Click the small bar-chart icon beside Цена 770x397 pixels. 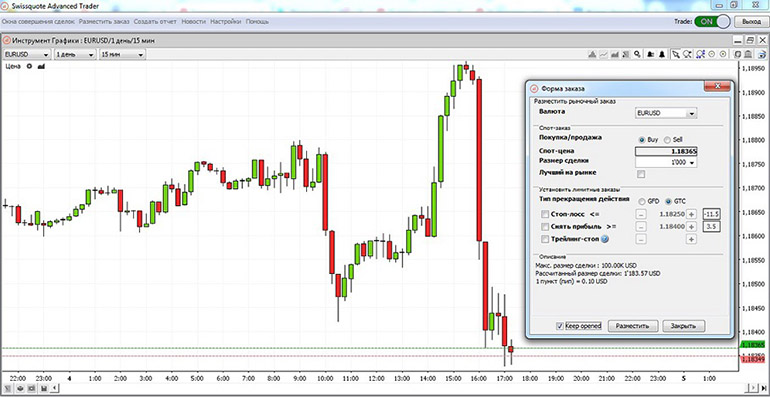pos(41,66)
